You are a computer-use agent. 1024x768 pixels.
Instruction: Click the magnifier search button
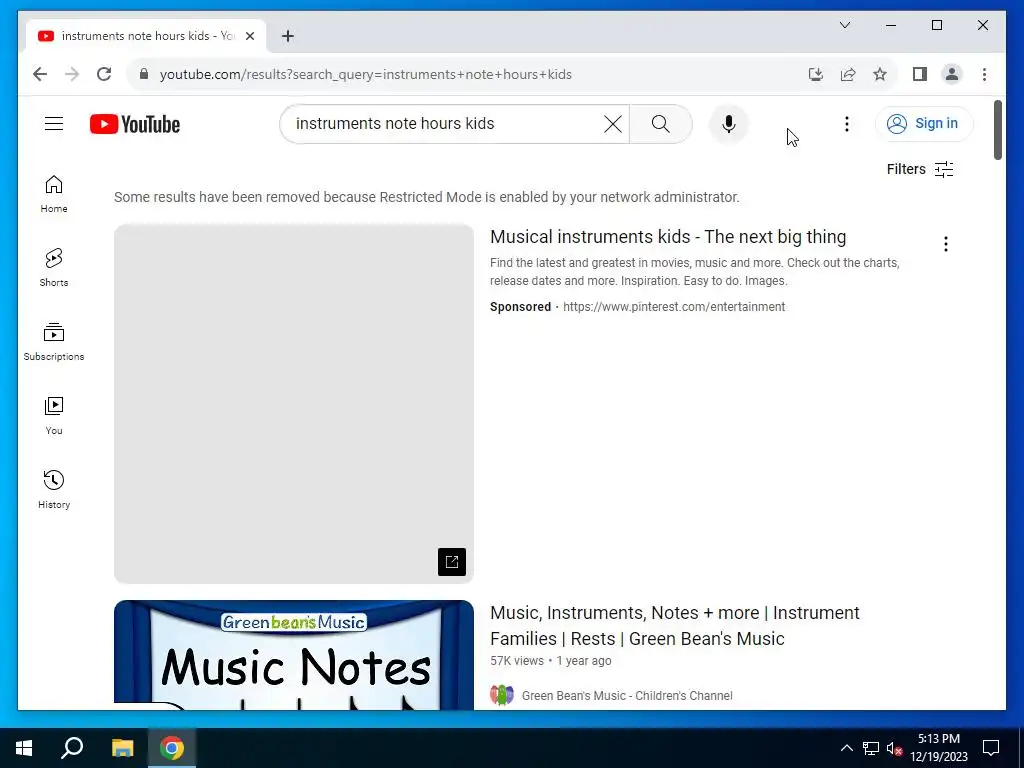[x=661, y=124]
